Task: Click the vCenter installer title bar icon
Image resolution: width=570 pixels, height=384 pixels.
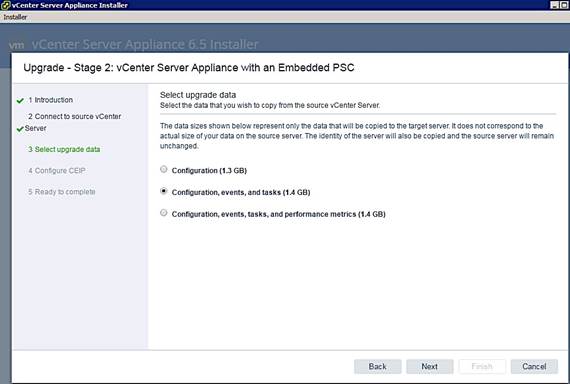Action: tap(5, 5)
